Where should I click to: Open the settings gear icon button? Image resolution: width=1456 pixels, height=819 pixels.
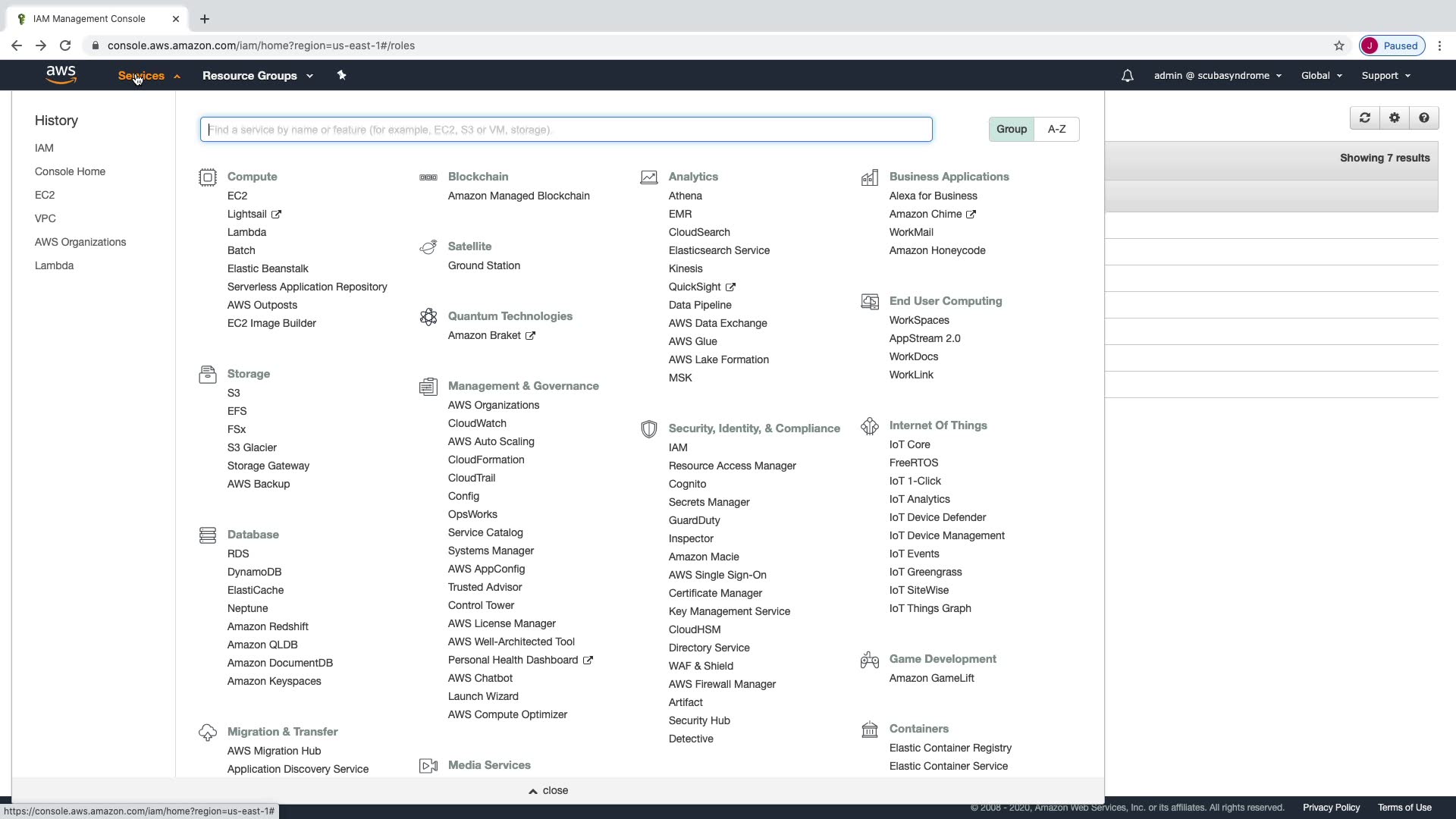(1394, 118)
